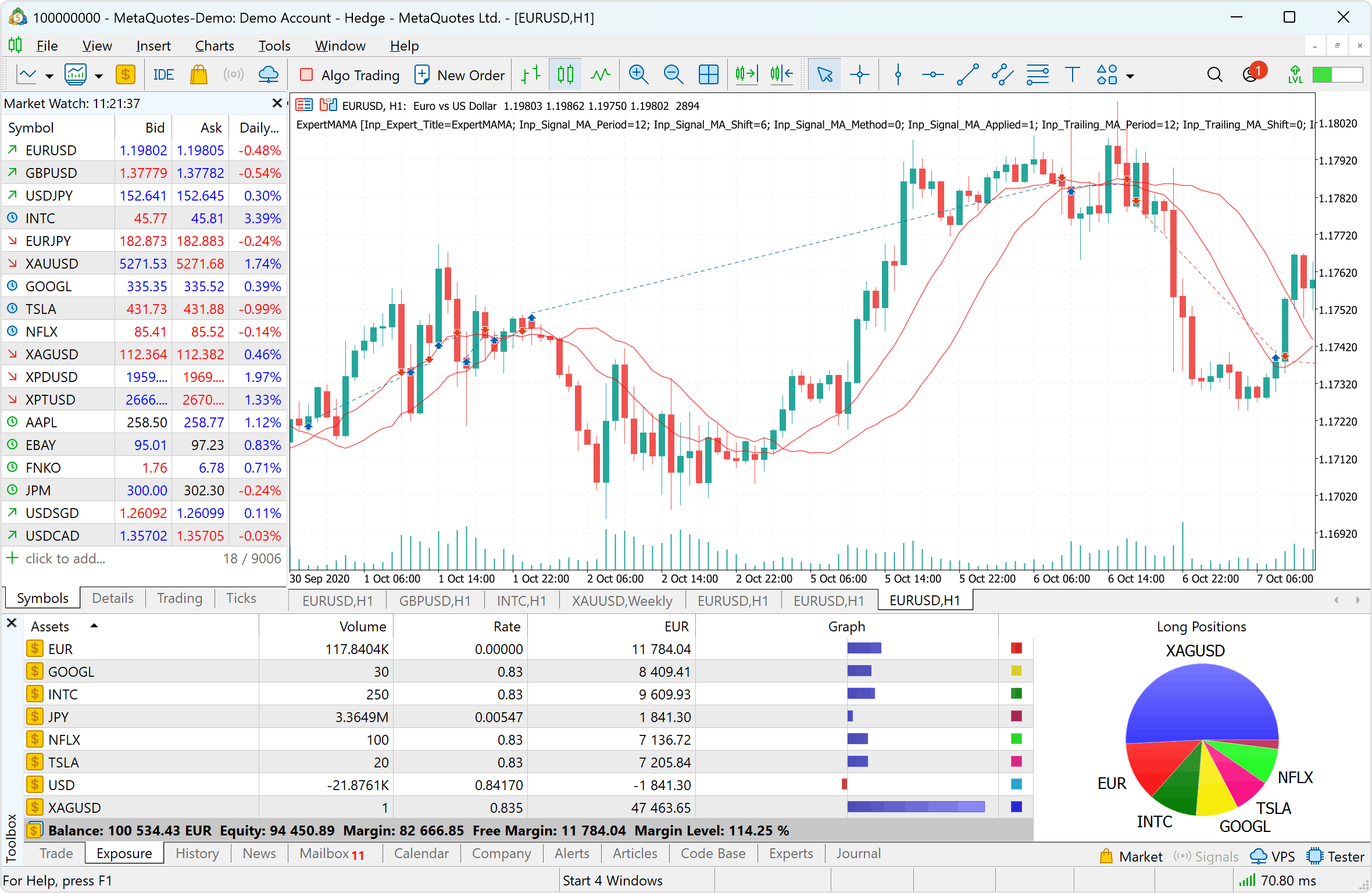The width and height of the screenshot is (1372, 893).
Task: Open the Search magnifier in toolbar
Action: coord(1214,75)
